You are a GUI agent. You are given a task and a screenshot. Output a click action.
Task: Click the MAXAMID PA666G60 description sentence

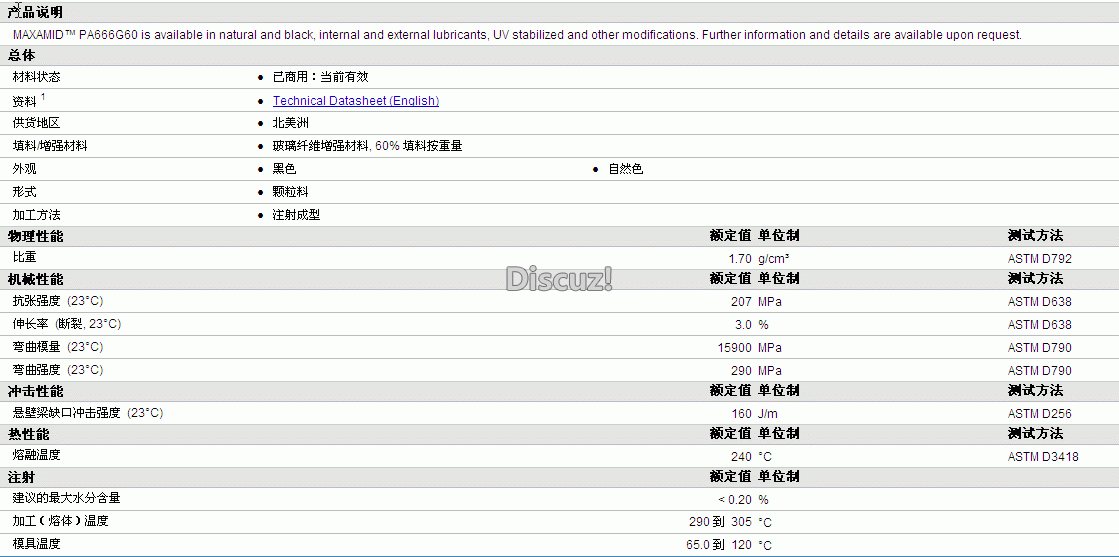click(517, 34)
